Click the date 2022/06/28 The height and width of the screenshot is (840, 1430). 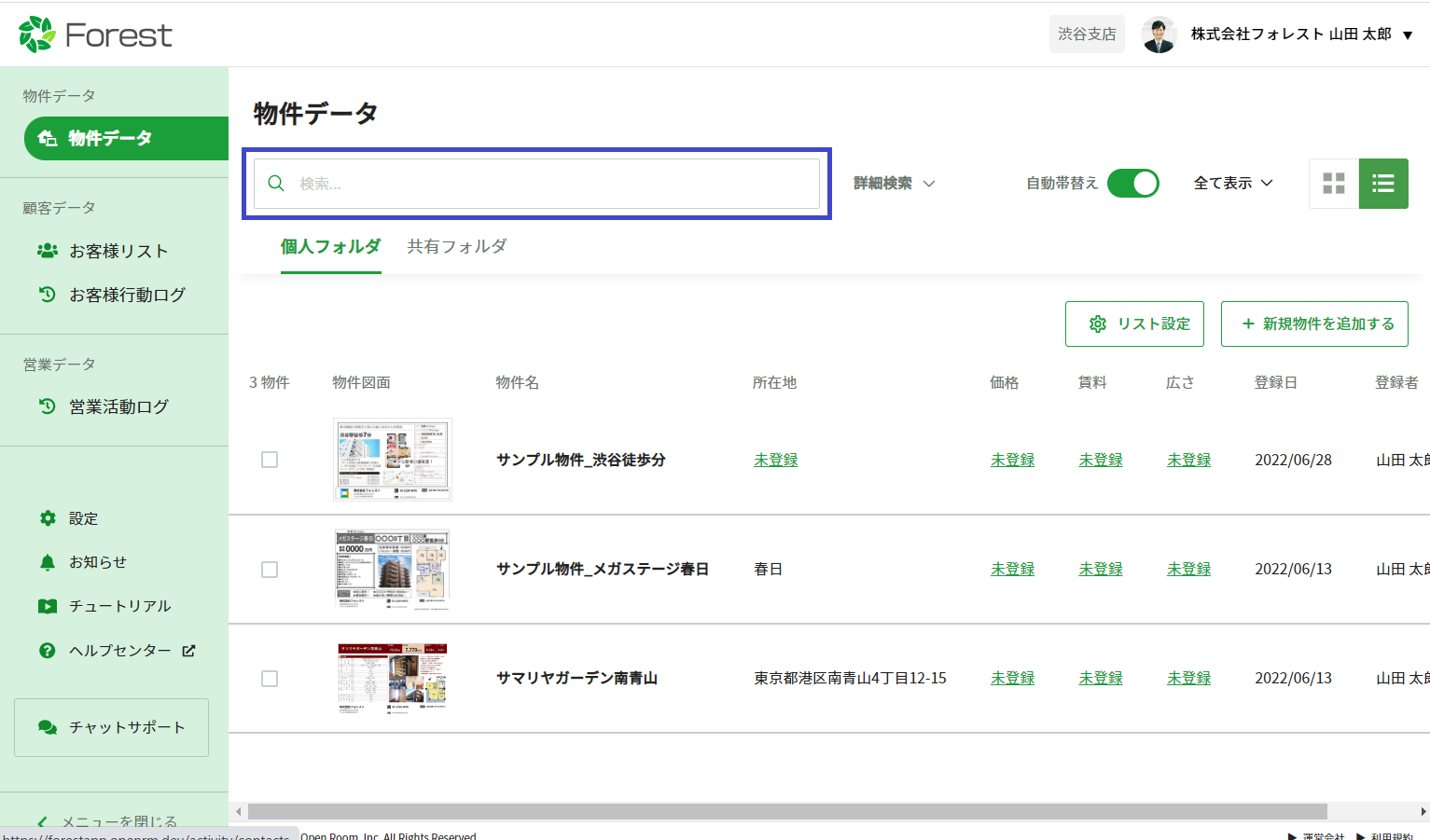(x=1294, y=460)
